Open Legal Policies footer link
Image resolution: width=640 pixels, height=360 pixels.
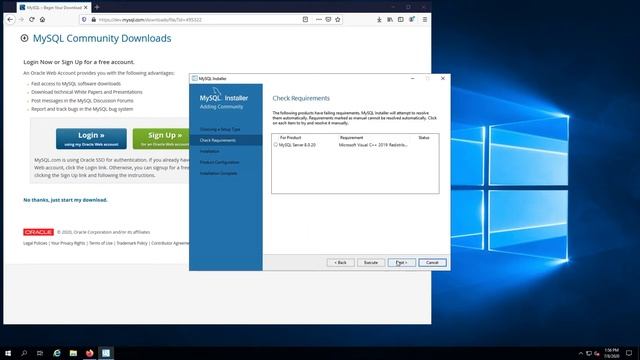click(x=35, y=243)
